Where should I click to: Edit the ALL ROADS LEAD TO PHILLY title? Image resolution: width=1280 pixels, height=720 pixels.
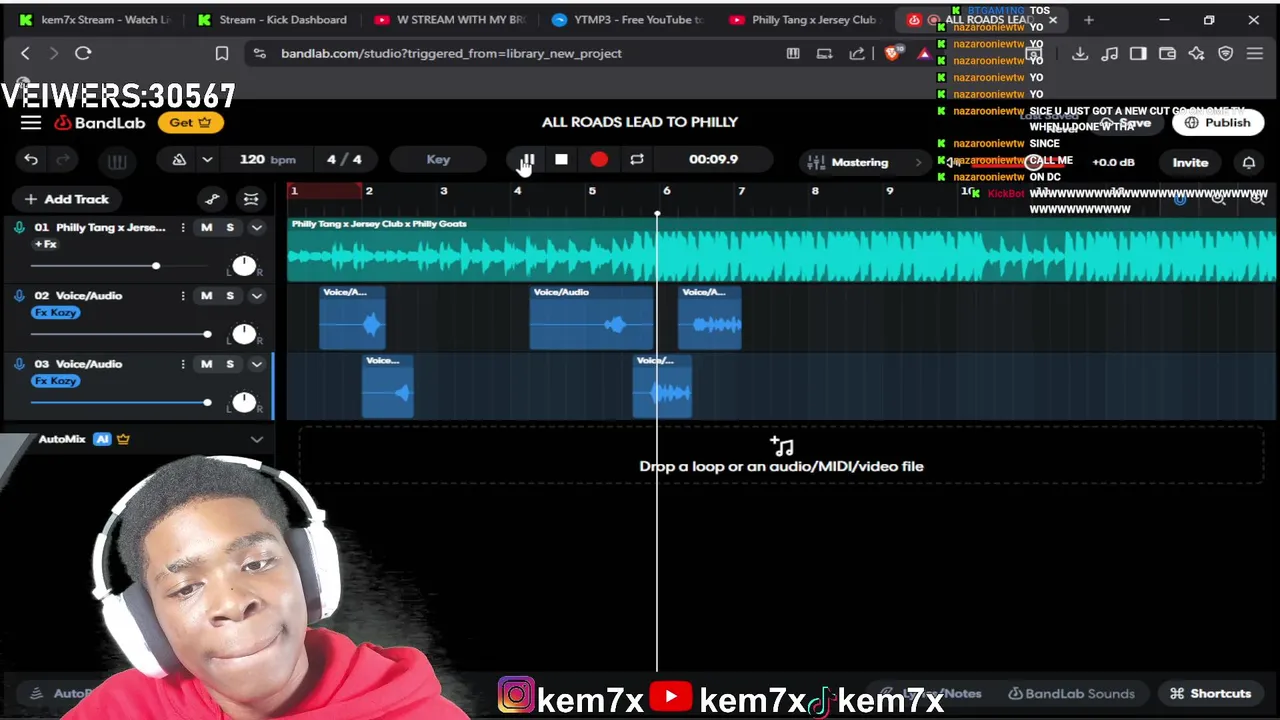pyautogui.click(x=640, y=122)
